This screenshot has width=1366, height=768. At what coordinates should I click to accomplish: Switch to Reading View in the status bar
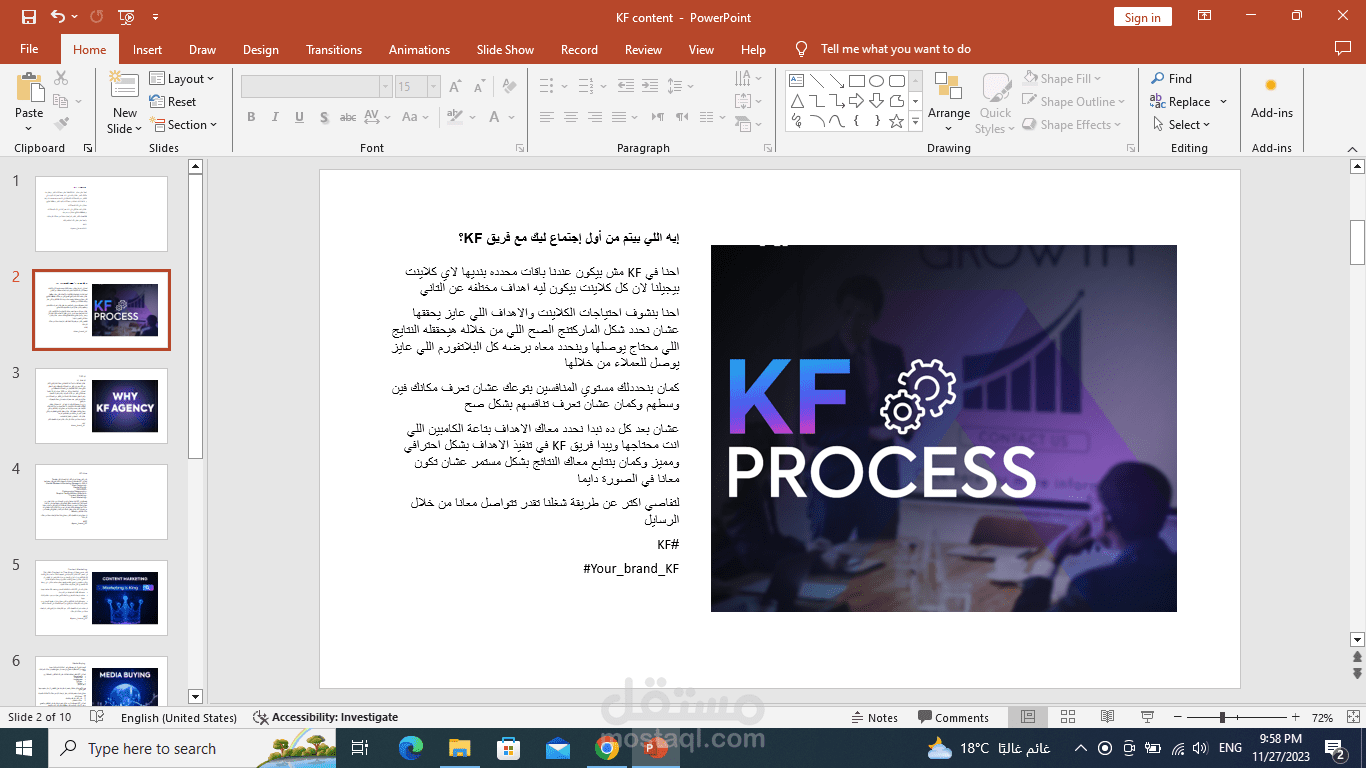[x=1107, y=717]
